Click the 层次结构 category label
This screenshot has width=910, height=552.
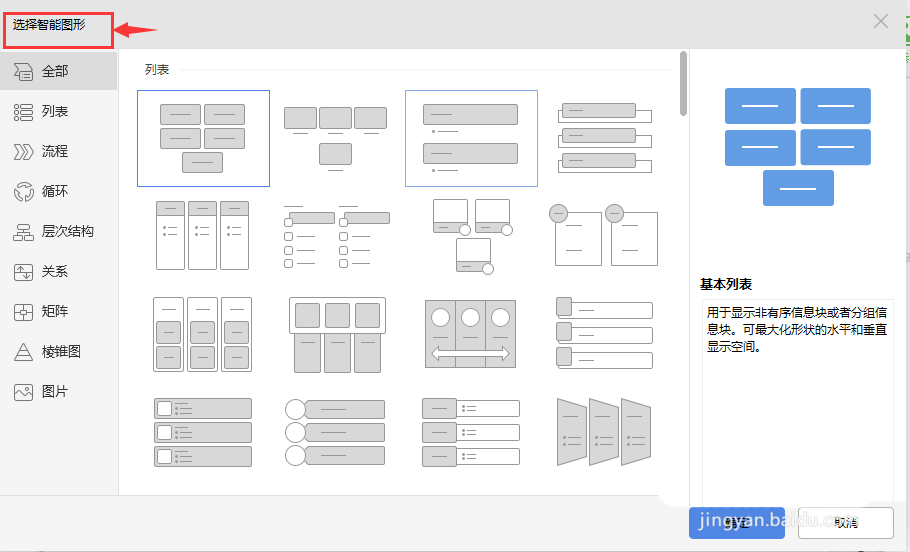[68, 232]
